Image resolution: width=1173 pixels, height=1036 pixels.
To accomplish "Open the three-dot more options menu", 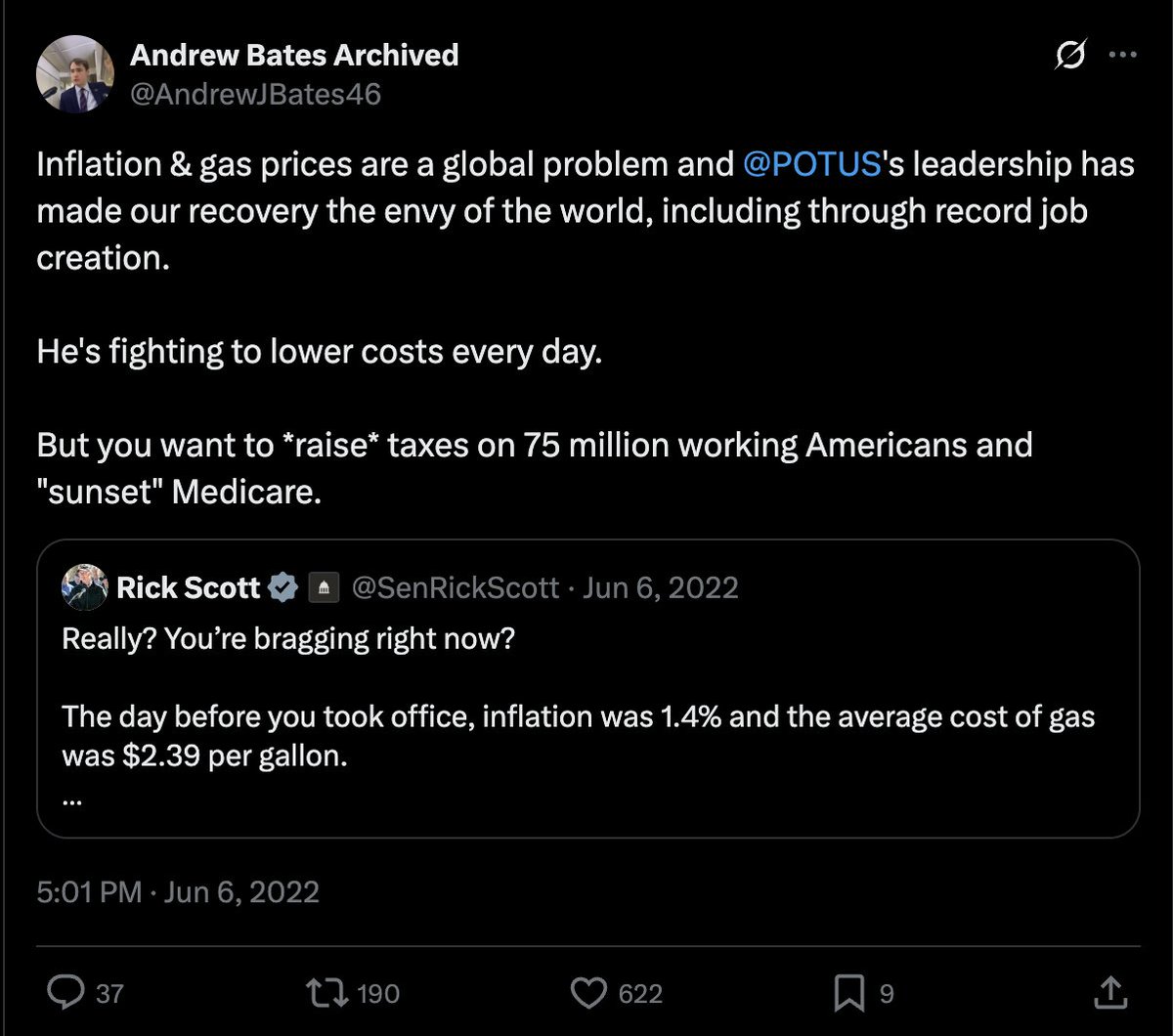I will pyautogui.click(x=1120, y=57).
